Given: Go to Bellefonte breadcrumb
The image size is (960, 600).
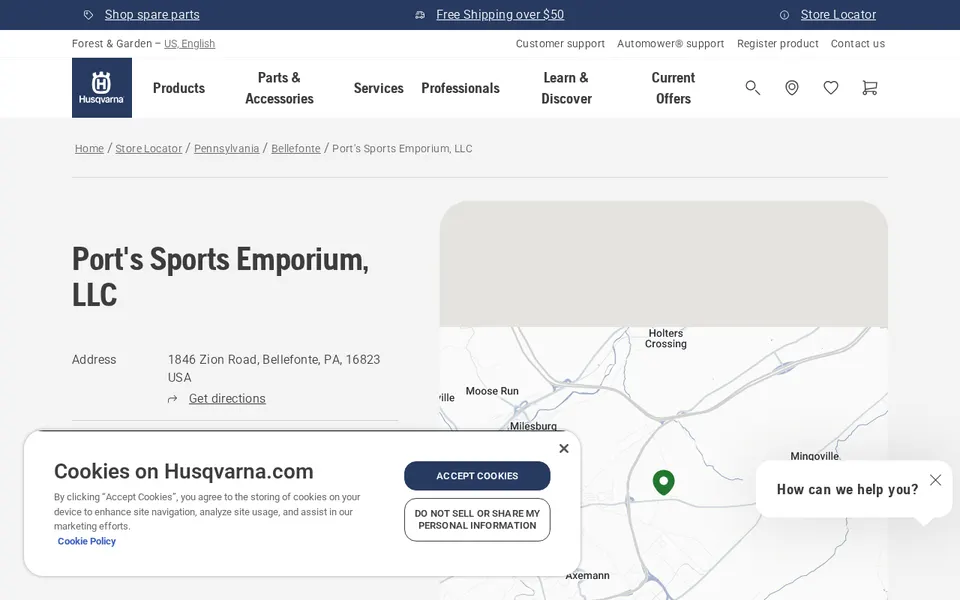Looking at the screenshot, I should pyautogui.click(x=296, y=148).
